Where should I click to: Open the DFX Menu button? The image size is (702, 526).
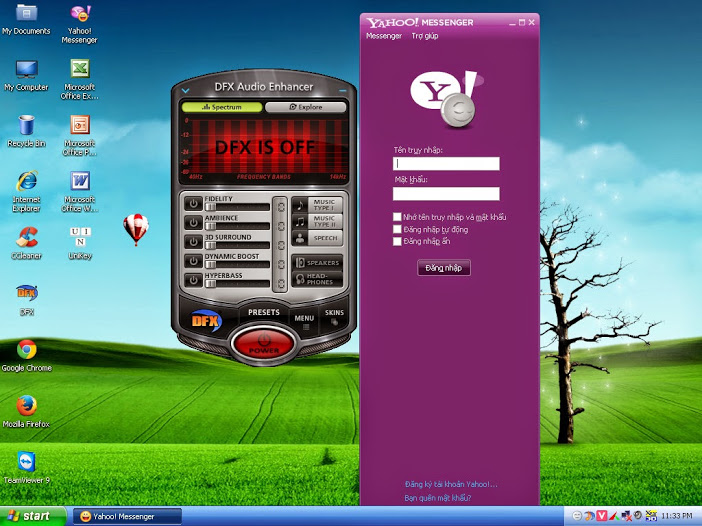click(x=304, y=321)
